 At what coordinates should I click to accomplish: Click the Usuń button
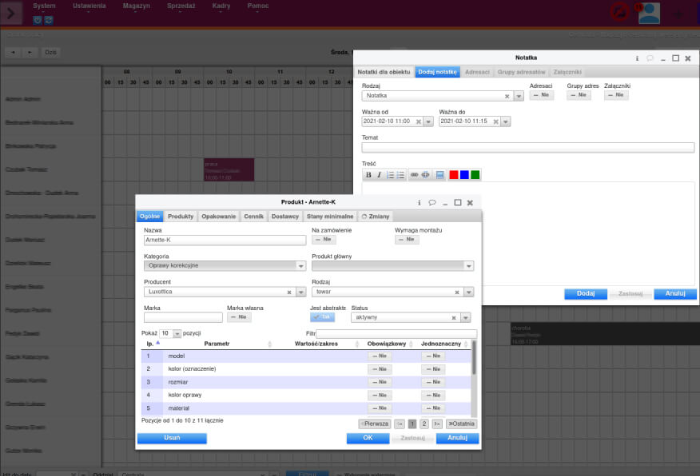pyautogui.click(x=171, y=438)
